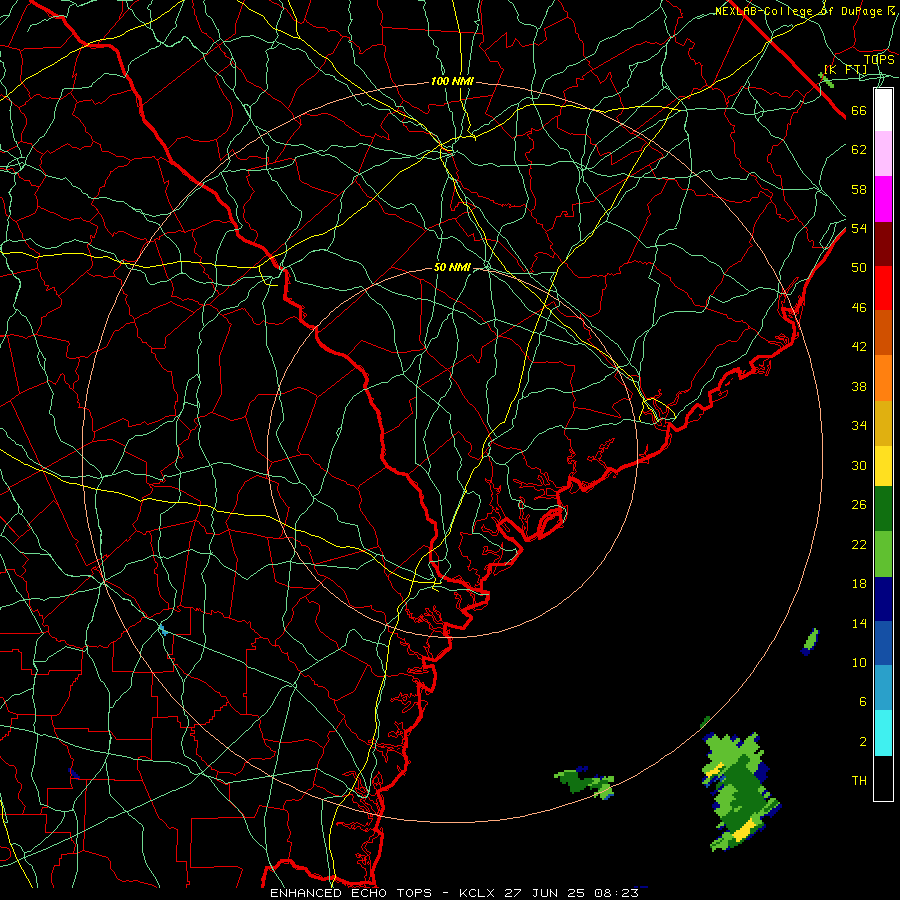Click the "ENHANCED ECHO TOPS" product title
Viewport: 900px width, 900px height.
click(x=351, y=893)
